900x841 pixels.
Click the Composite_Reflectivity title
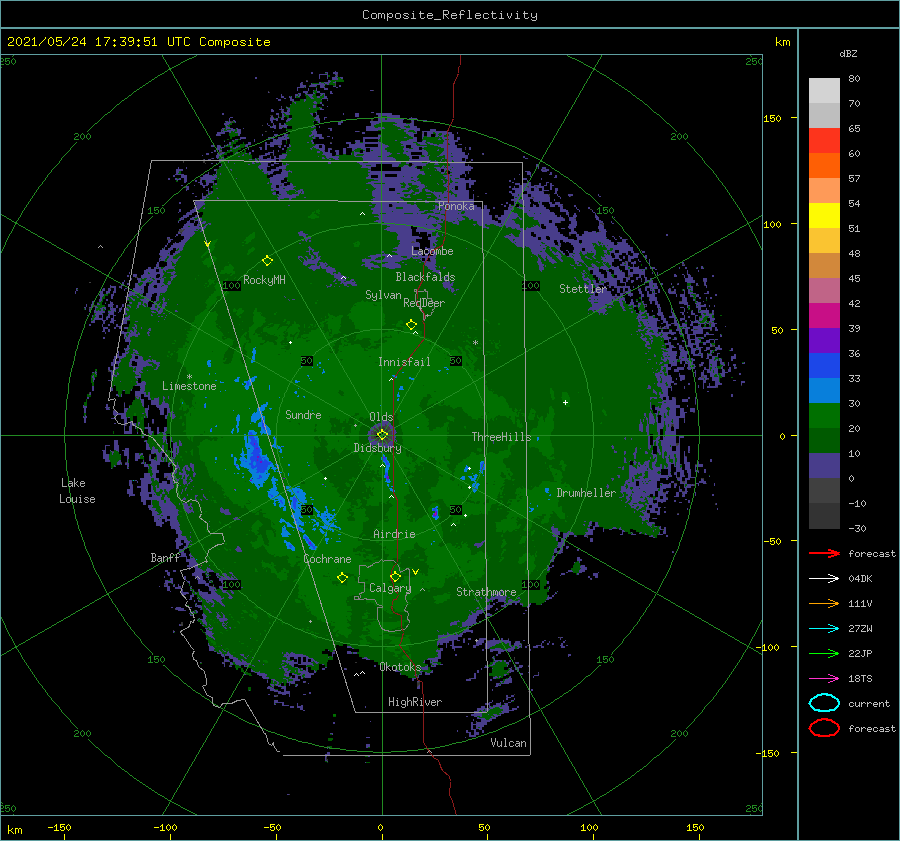click(450, 15)
